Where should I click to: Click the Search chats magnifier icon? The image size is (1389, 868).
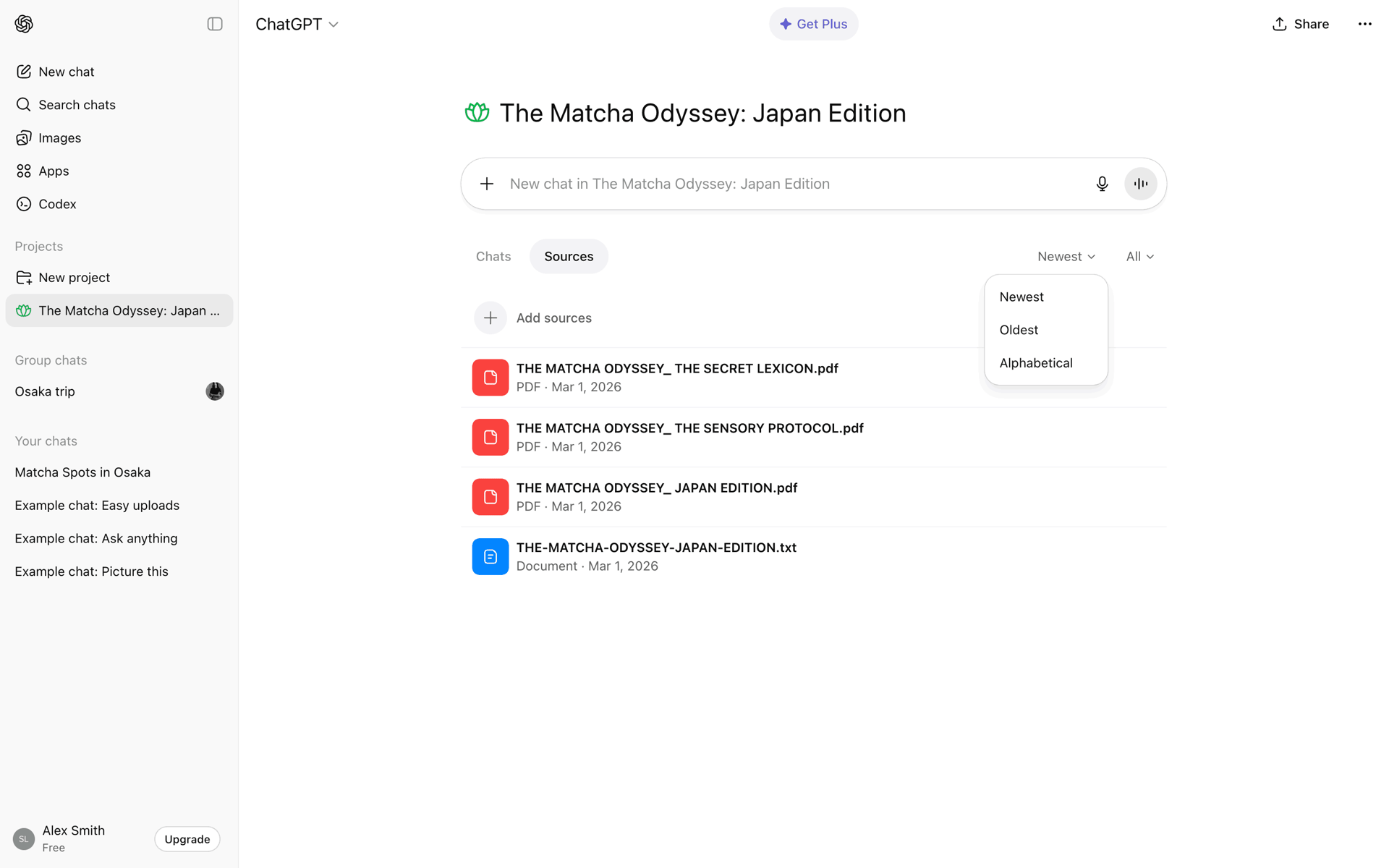tap(24, 105)
